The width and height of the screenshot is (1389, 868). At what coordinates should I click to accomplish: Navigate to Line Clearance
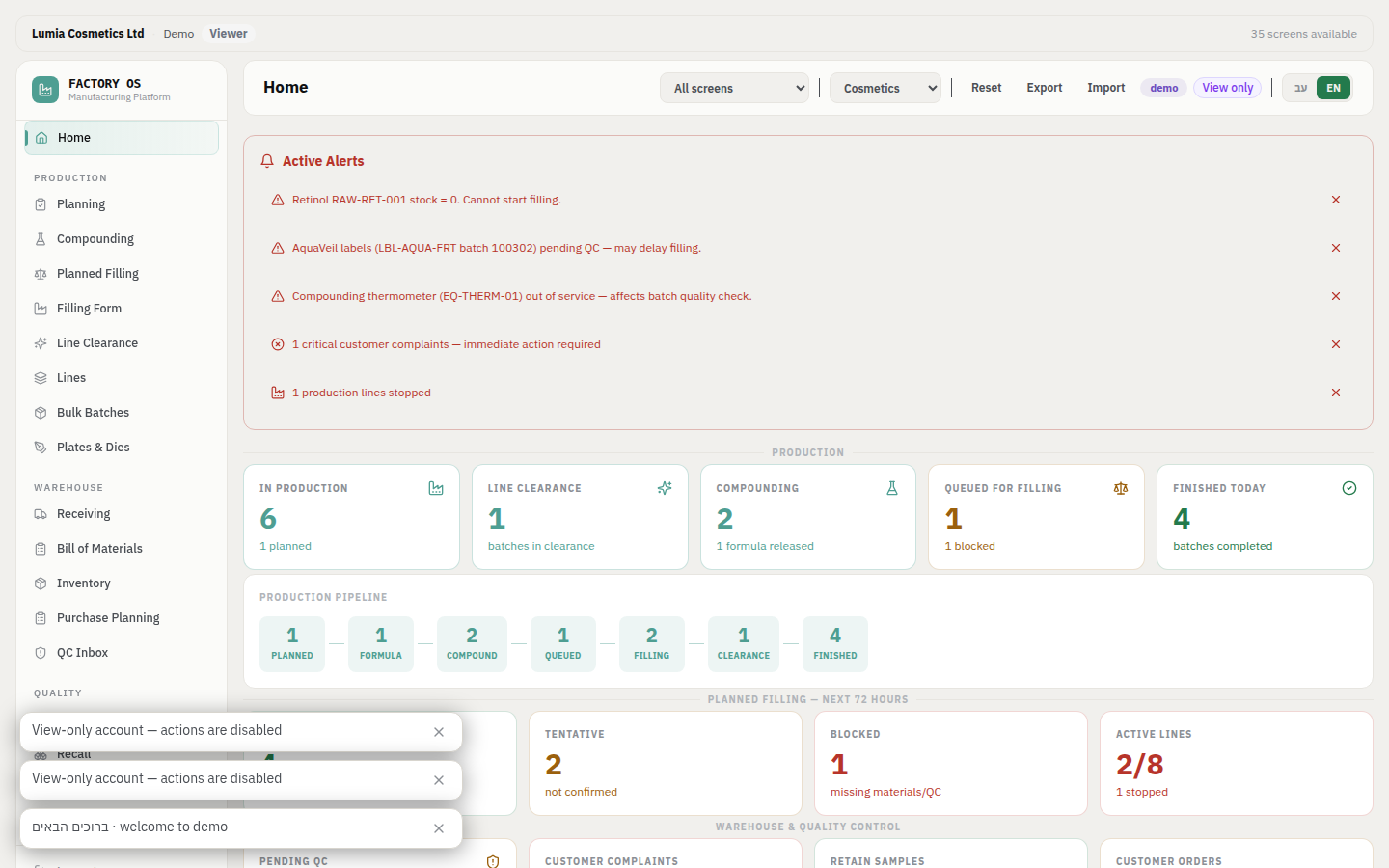[122, 343]
